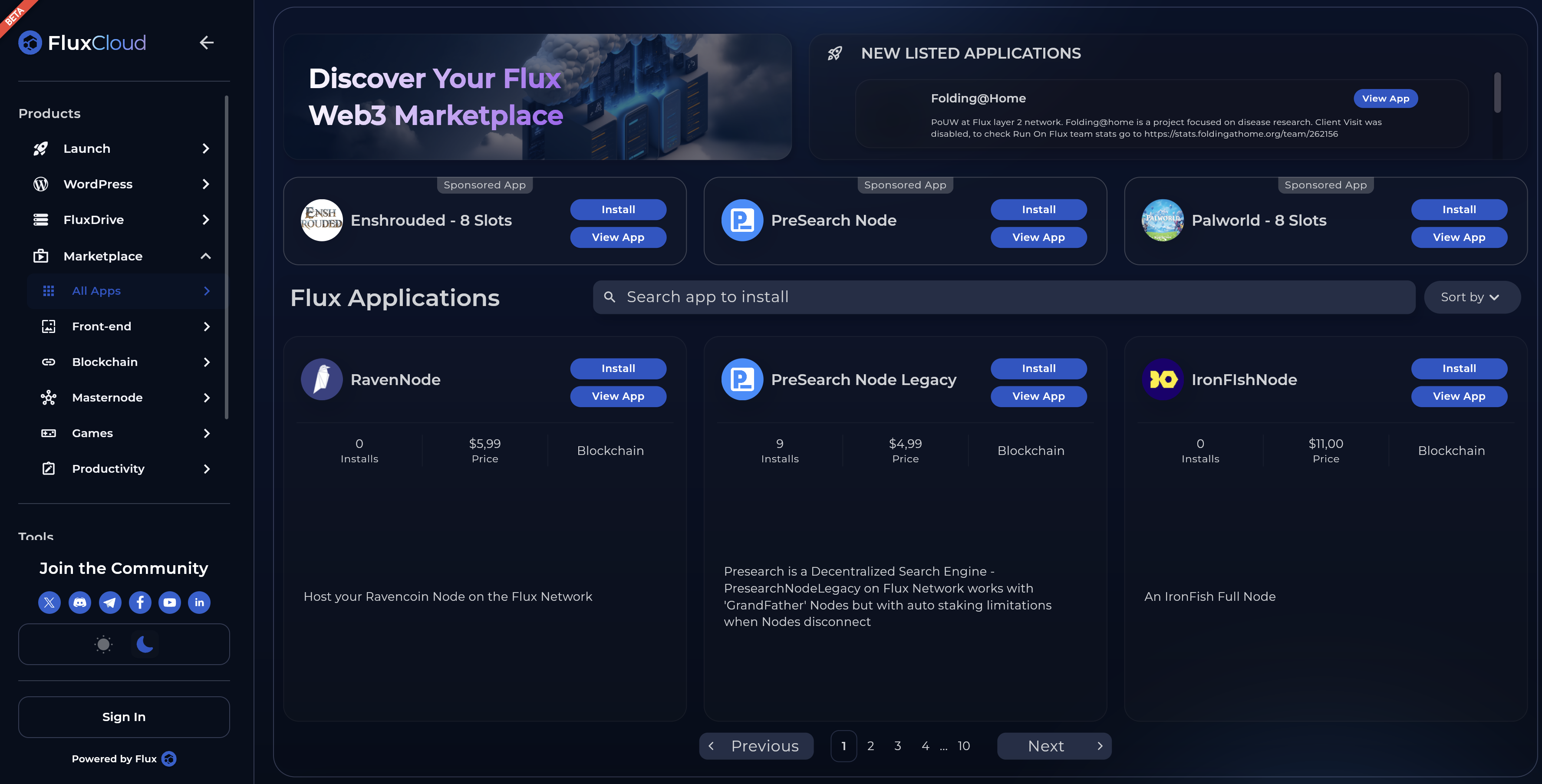
Task: Install PreSearch Node Legacy
Action: click(x=1038, y=369)
